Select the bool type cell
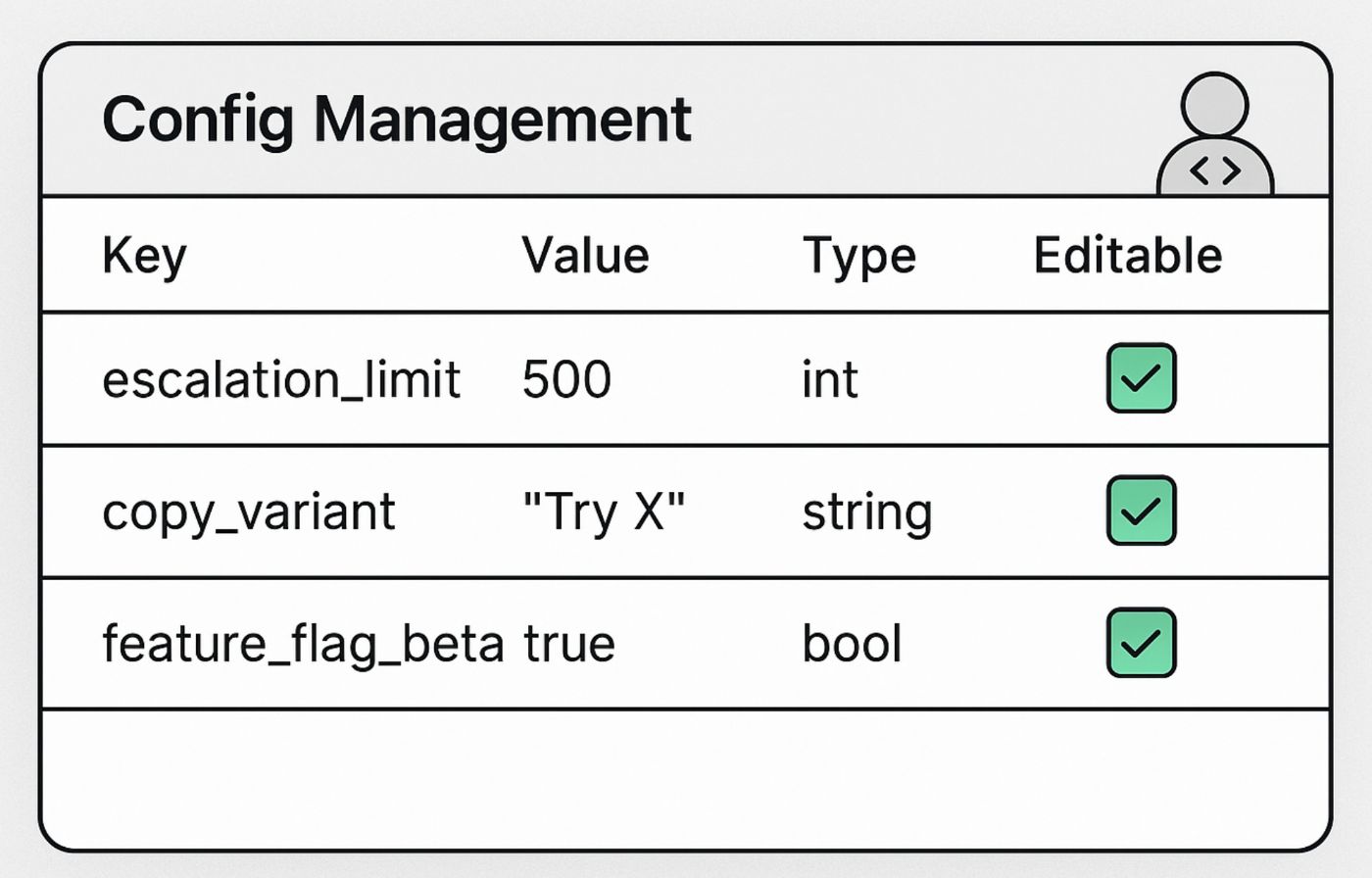 [x=852, y=644]
